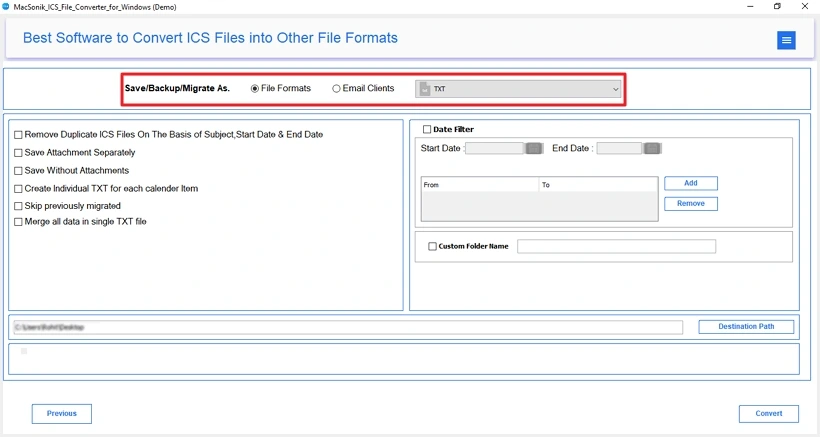Image resolution: width=820 pixels, height=437 pixels.
Task: Click the Destination Path button
Action: click(746, 326)
